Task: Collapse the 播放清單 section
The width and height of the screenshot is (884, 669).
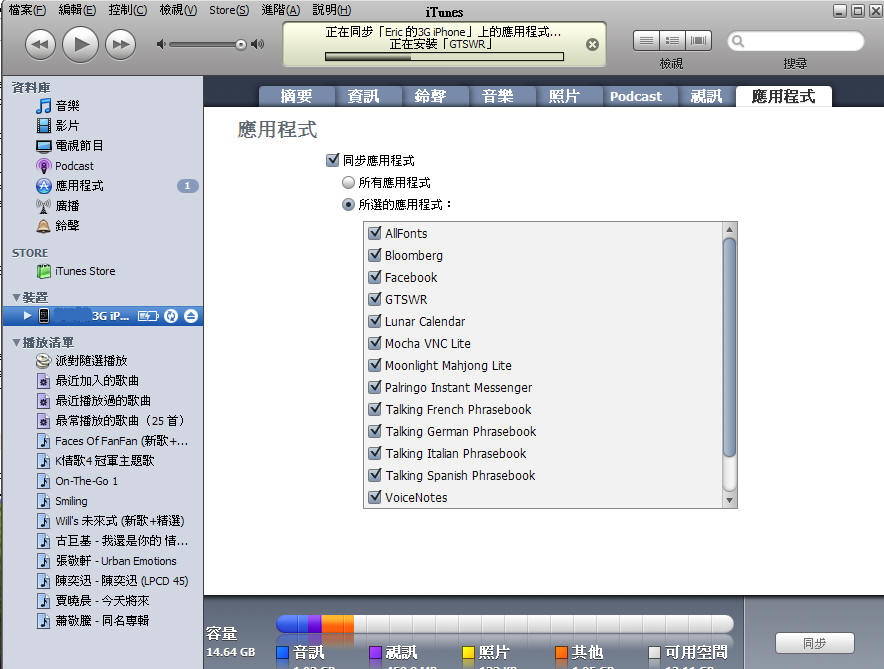Action: click(x=16, y=343)
